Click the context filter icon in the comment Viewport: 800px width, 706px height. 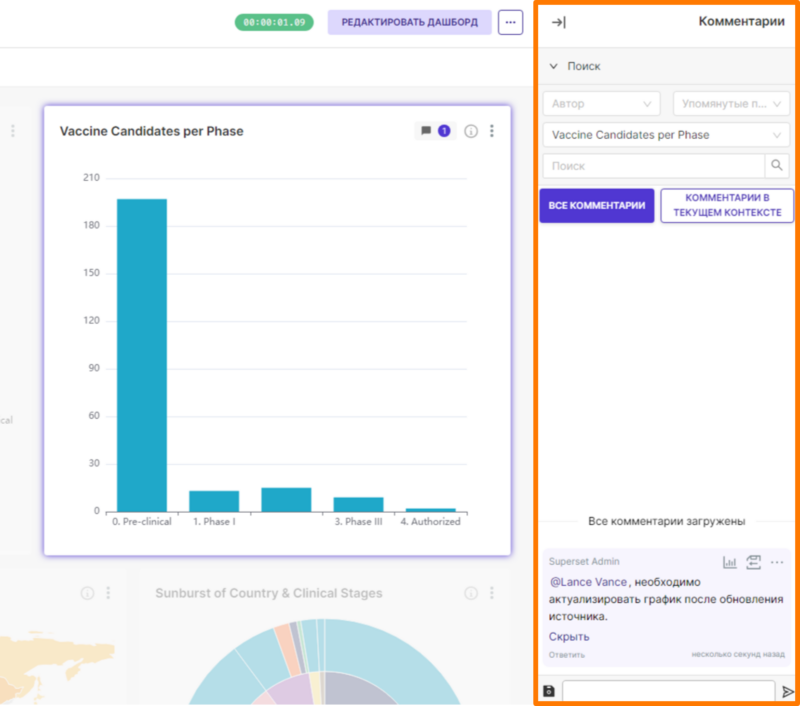pos(754,562)
